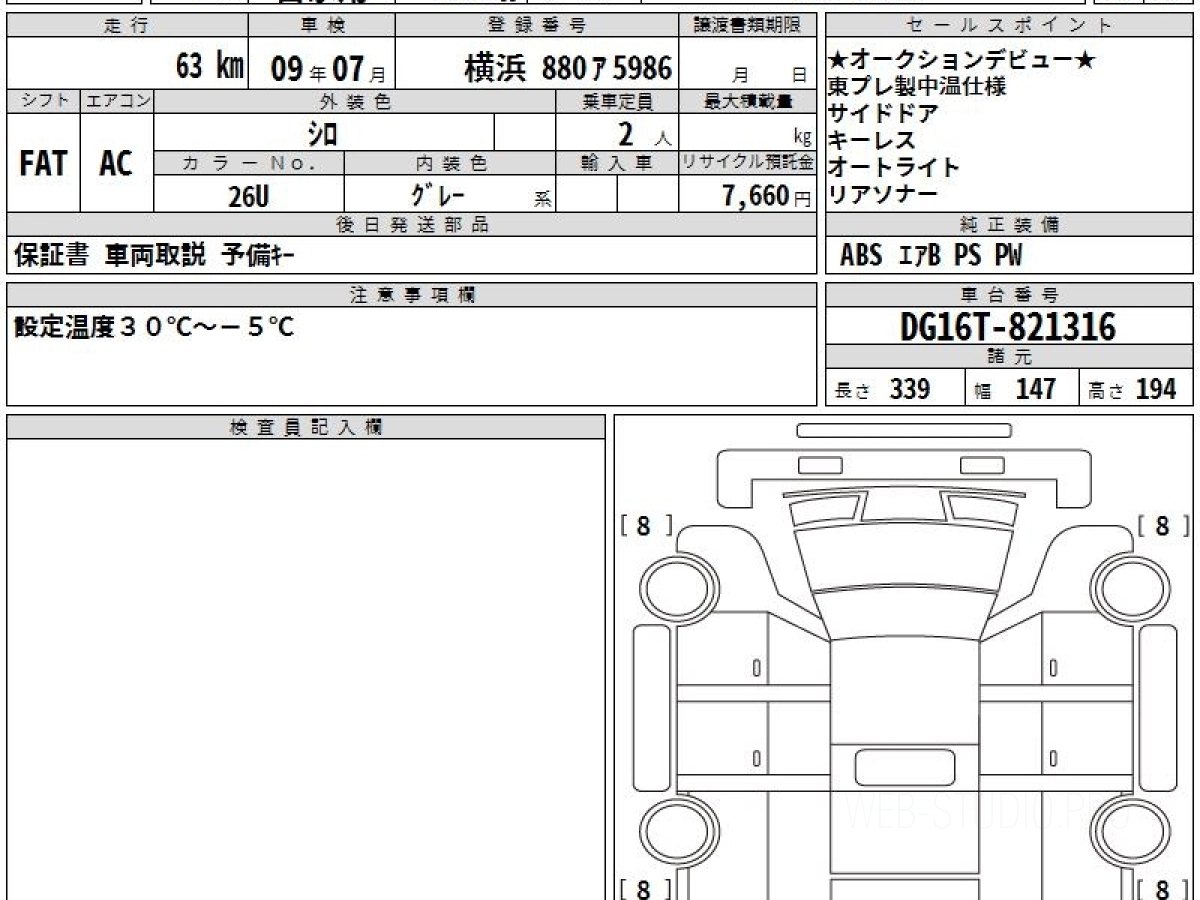Click the オークションデビュー sales point line
Screen dimensions: 1200x900
(962, 62)
